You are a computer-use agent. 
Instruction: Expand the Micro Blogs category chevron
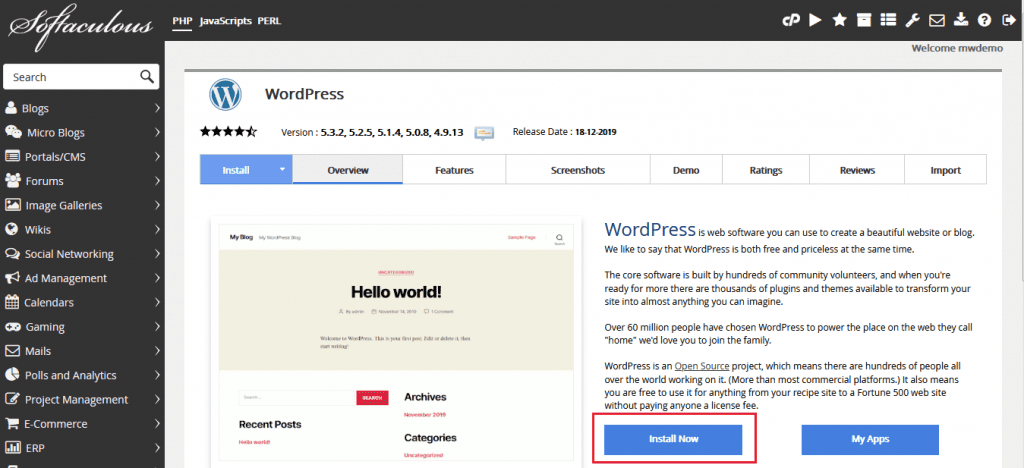click(157, 133)
